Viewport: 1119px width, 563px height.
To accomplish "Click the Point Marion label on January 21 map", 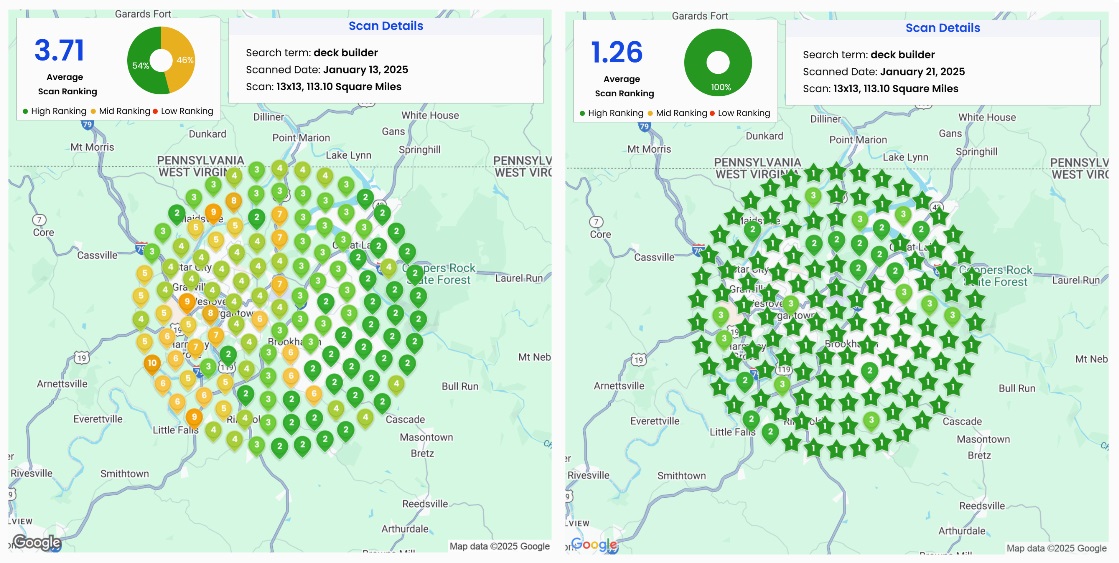I will click(x=859, y=140).
